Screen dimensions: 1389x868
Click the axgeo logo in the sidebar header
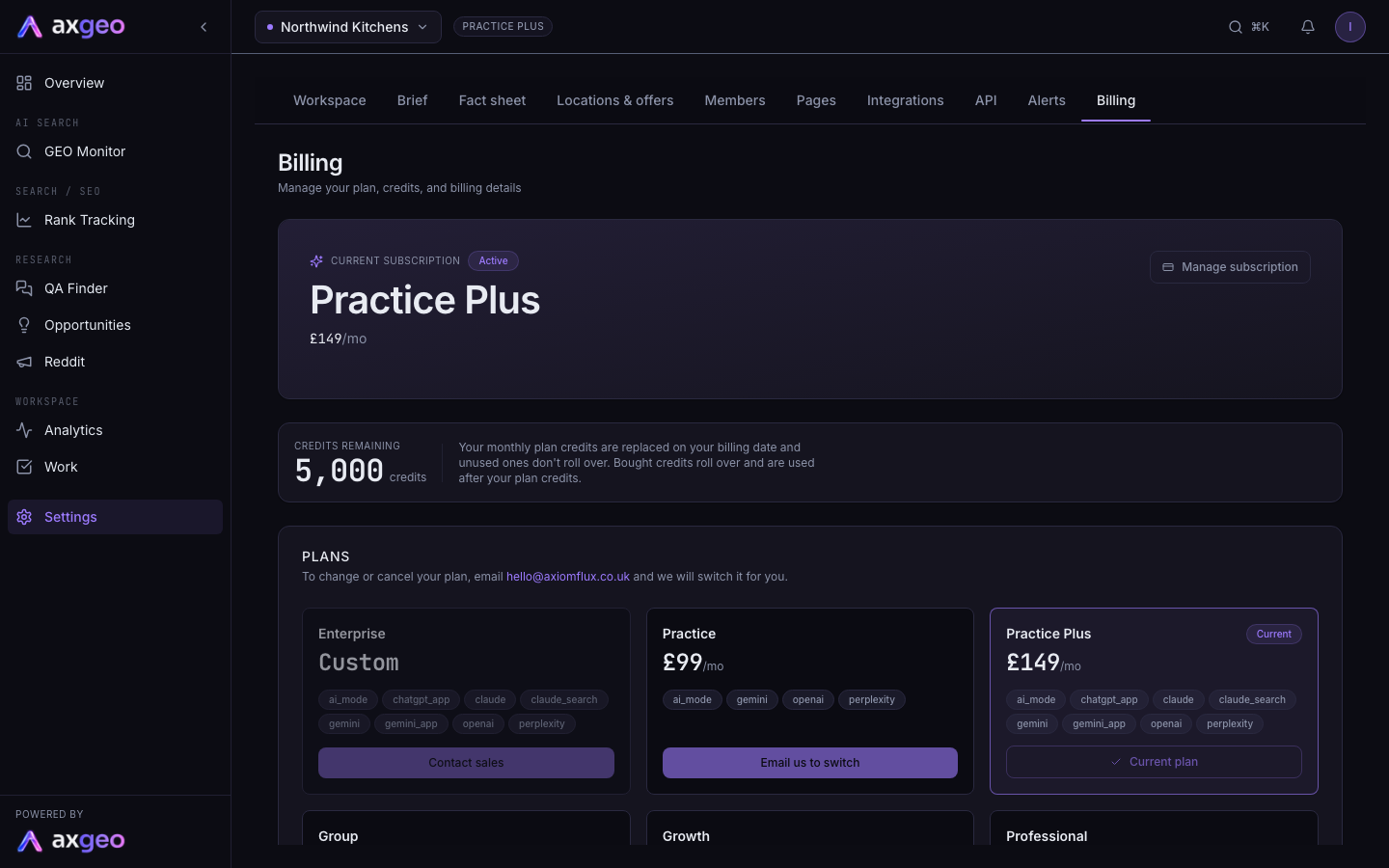click(x=71, y=27)
